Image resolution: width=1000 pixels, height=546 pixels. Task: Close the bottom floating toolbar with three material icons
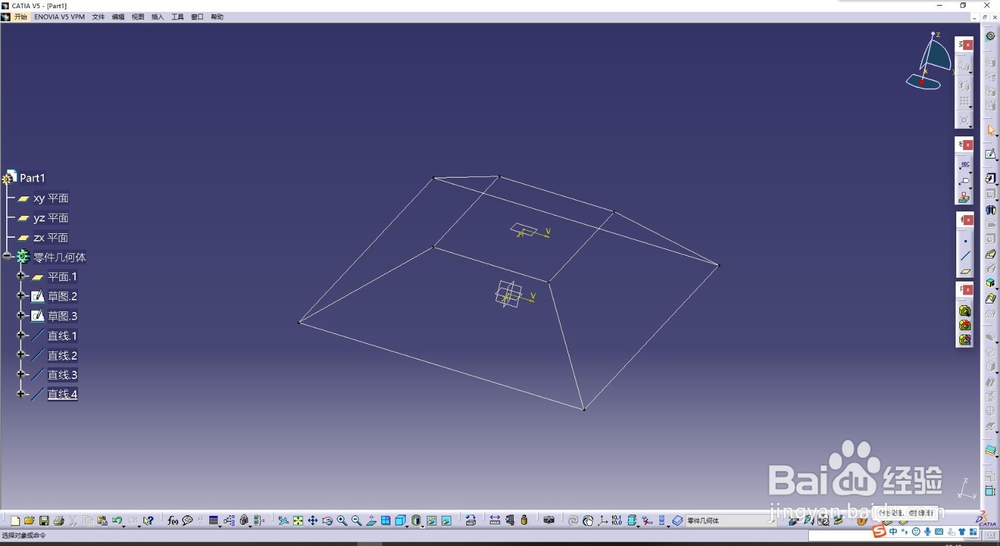968,290
